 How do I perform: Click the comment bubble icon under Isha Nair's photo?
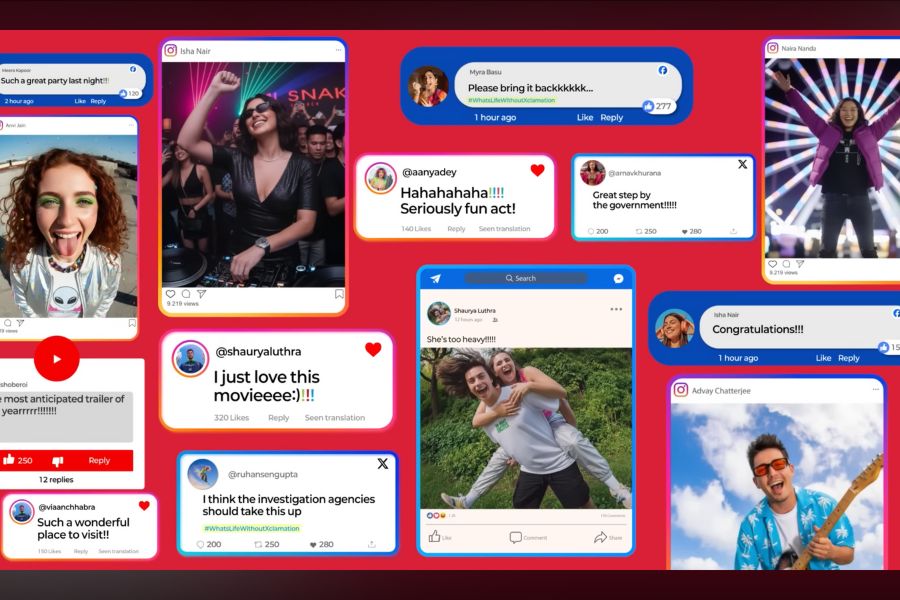point(185,294)
